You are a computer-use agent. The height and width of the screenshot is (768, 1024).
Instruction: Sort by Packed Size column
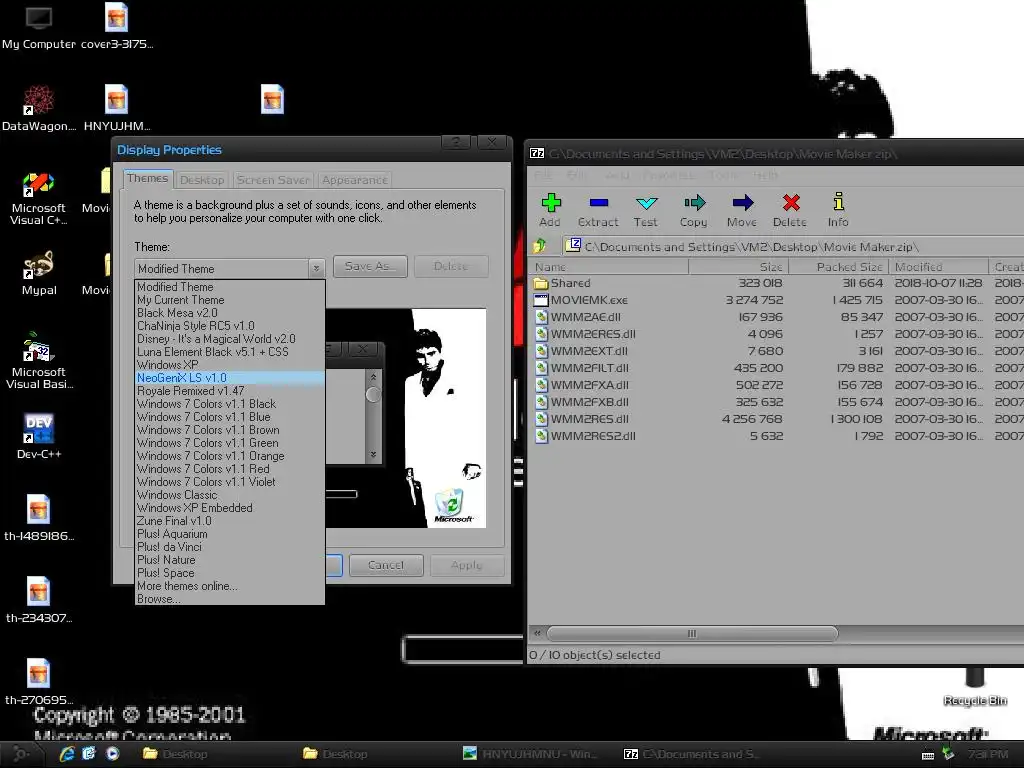click(x=839, y=266)
